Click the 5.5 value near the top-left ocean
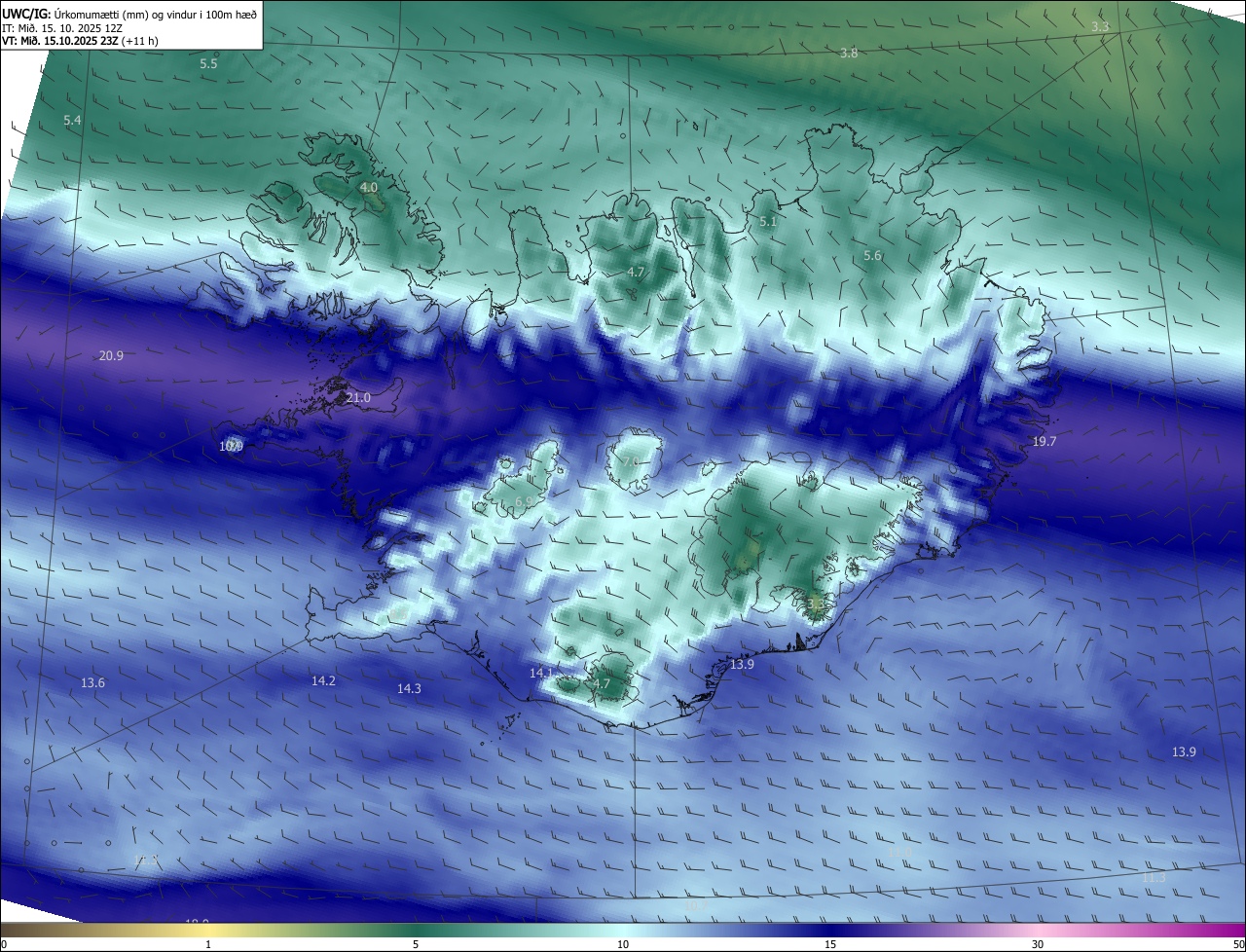 click(208, 63)
